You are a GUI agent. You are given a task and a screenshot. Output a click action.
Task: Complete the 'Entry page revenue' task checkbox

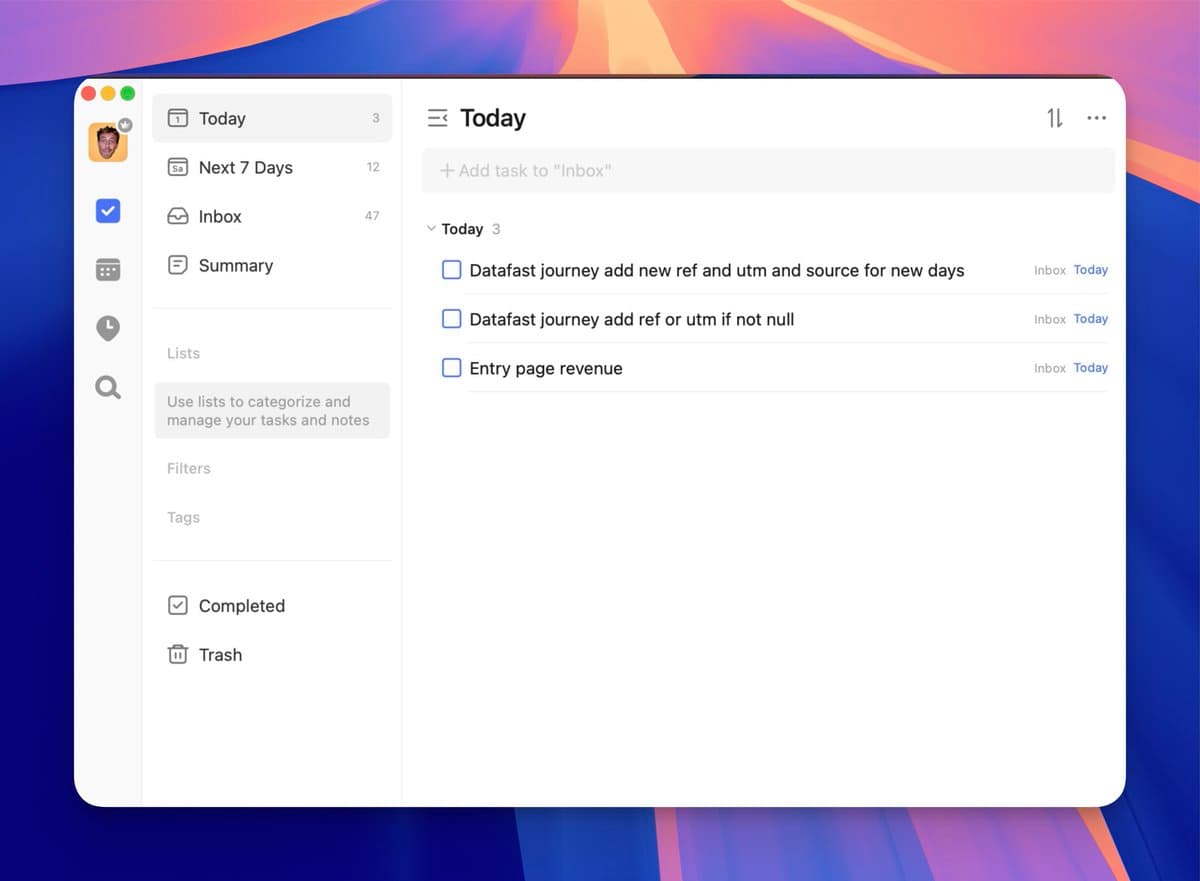[x=452, y=368]
